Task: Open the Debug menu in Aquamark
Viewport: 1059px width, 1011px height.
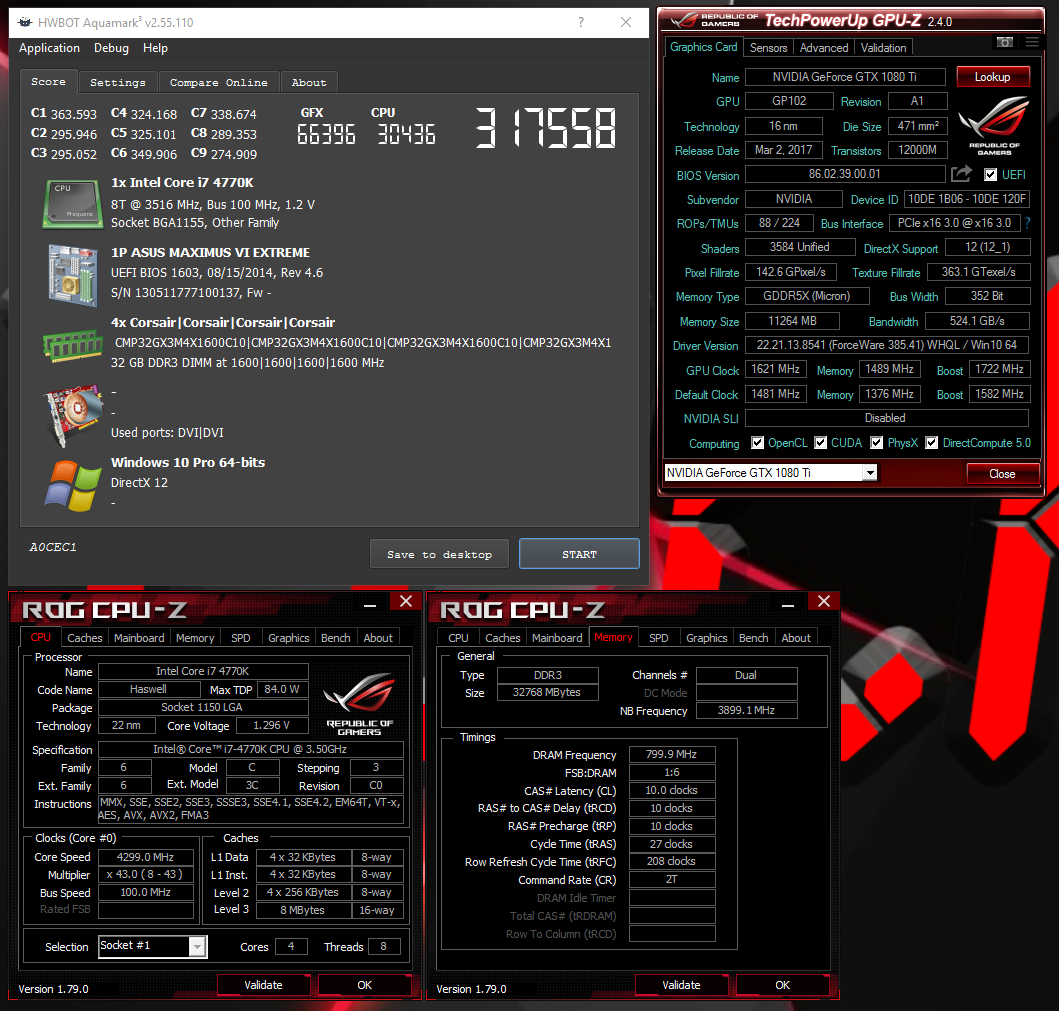Action: (111, 48)
